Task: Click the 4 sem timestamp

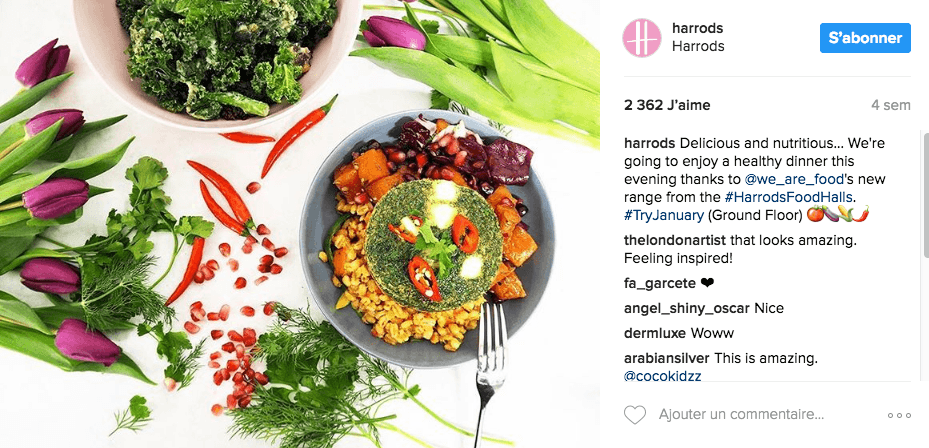Action: pos(890,105)
